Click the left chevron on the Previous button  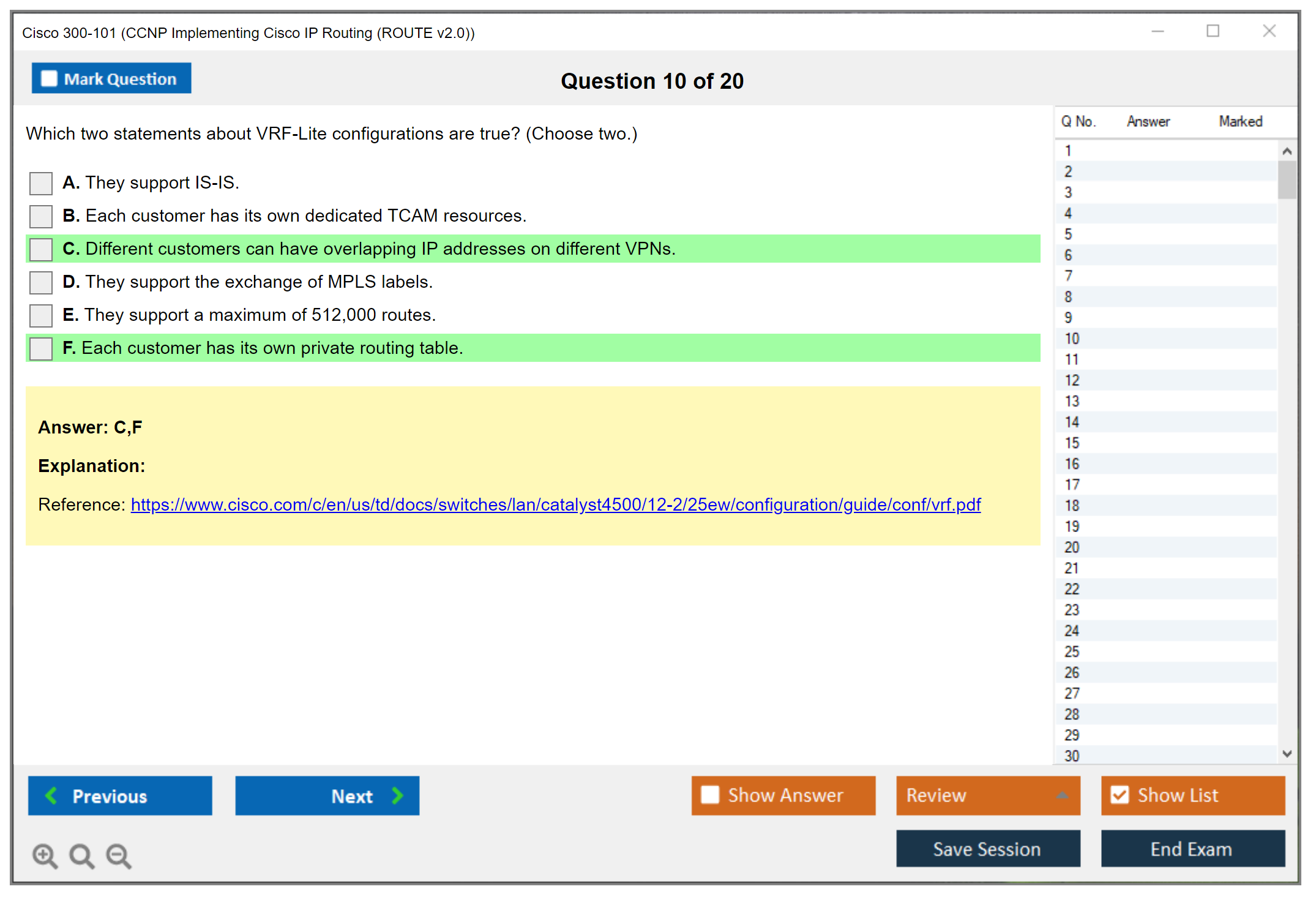51,795
